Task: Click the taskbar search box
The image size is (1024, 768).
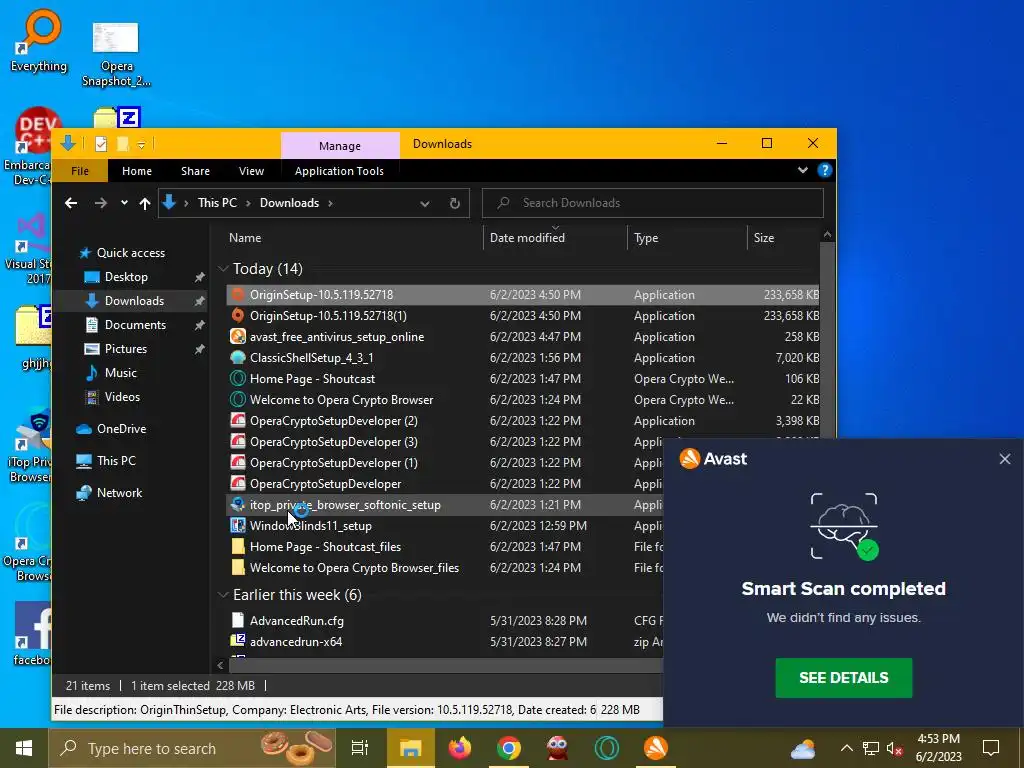Action: point(192,748)
